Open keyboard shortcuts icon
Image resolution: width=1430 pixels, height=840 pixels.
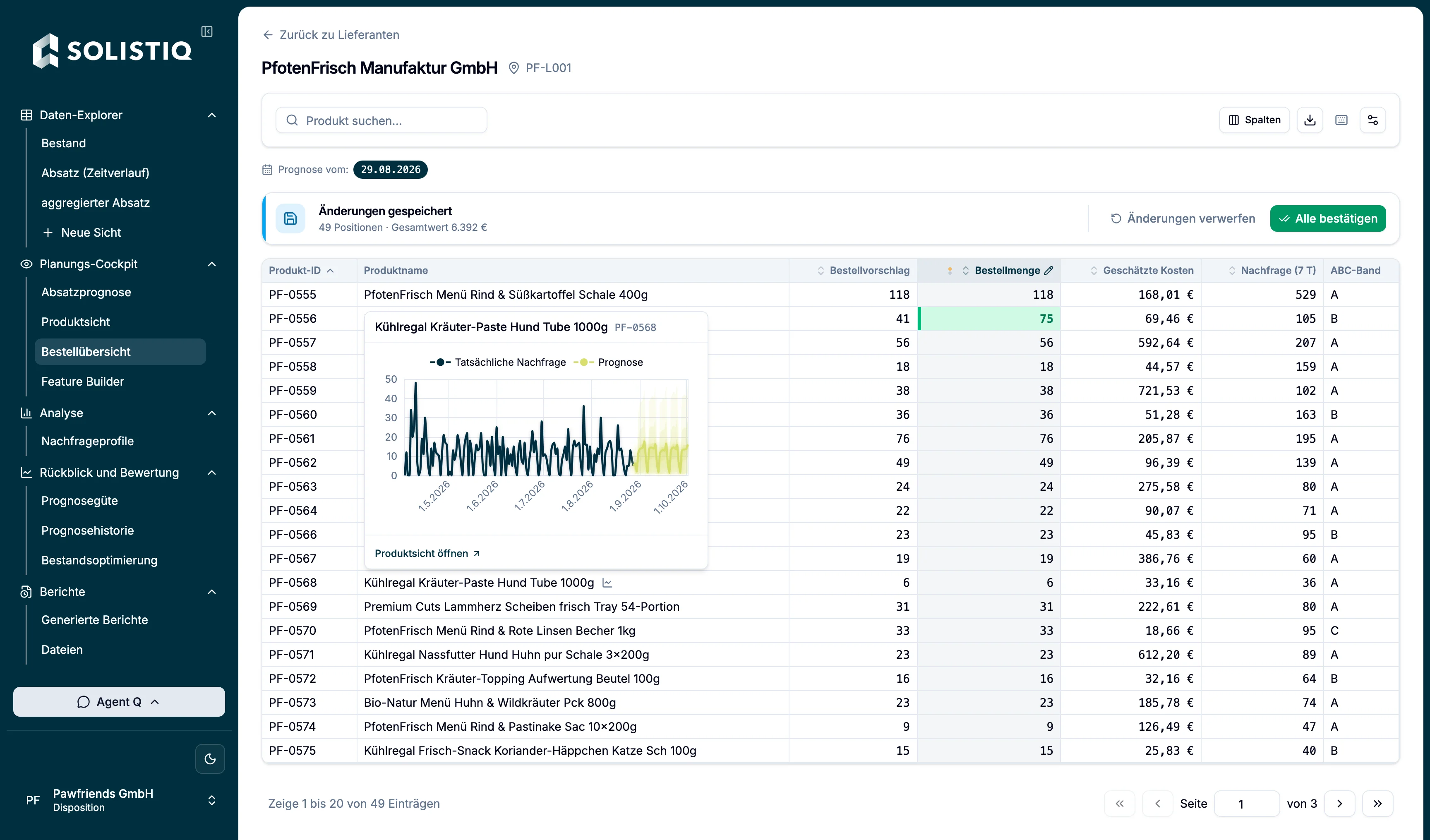point(1341,120)
